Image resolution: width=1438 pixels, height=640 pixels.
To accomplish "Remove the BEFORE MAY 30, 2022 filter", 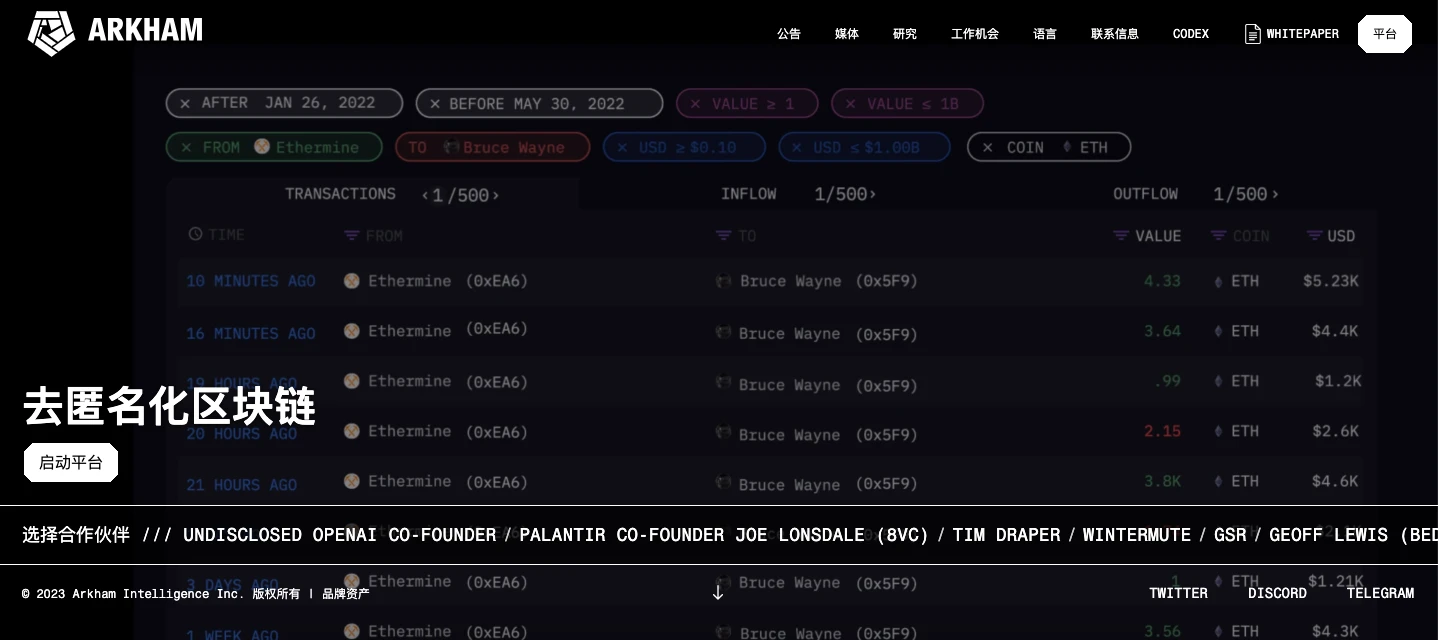I will tap(435, 104).
